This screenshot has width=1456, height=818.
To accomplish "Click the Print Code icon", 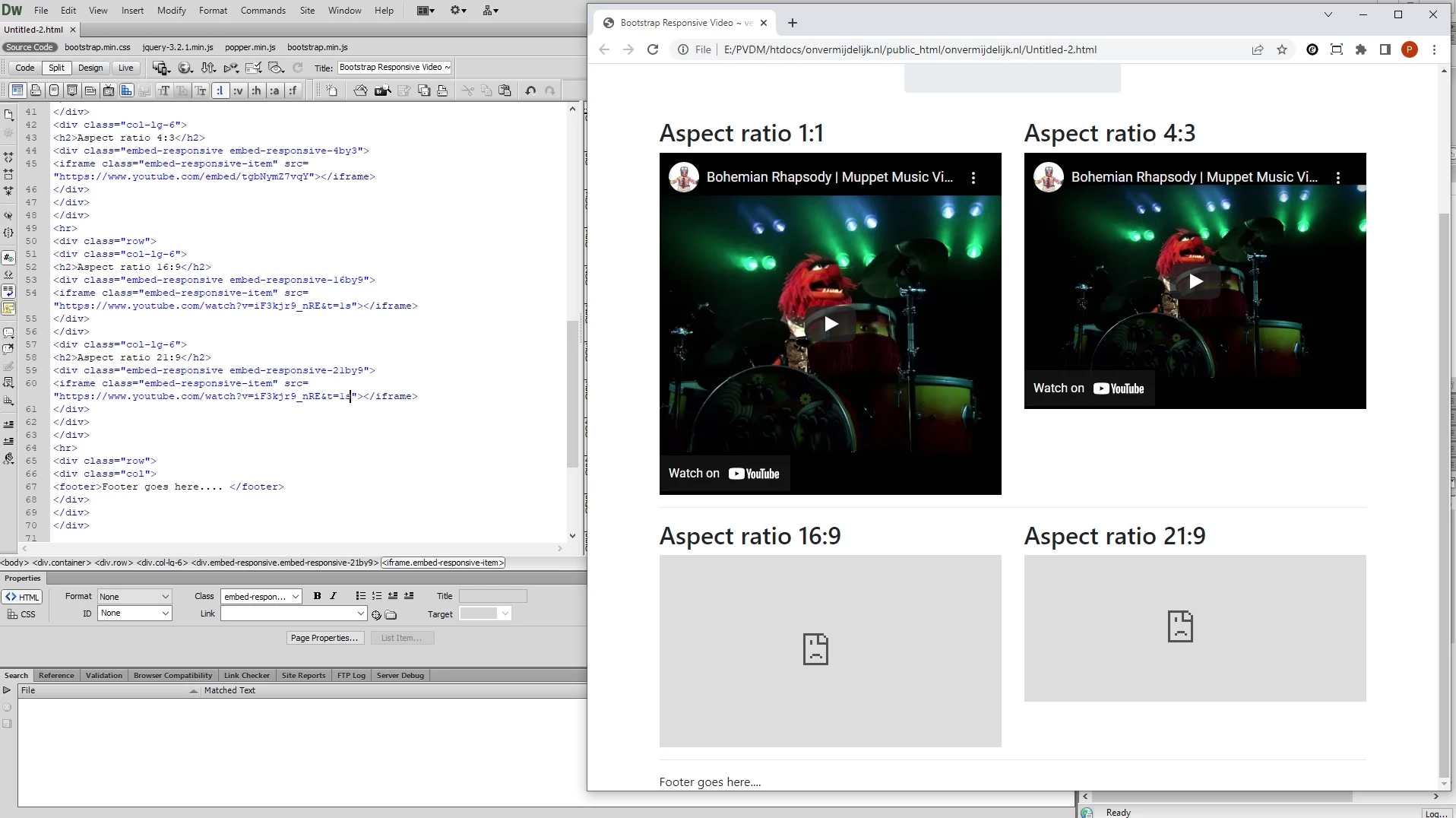I will pyautogui.click(x=442, y=90).
